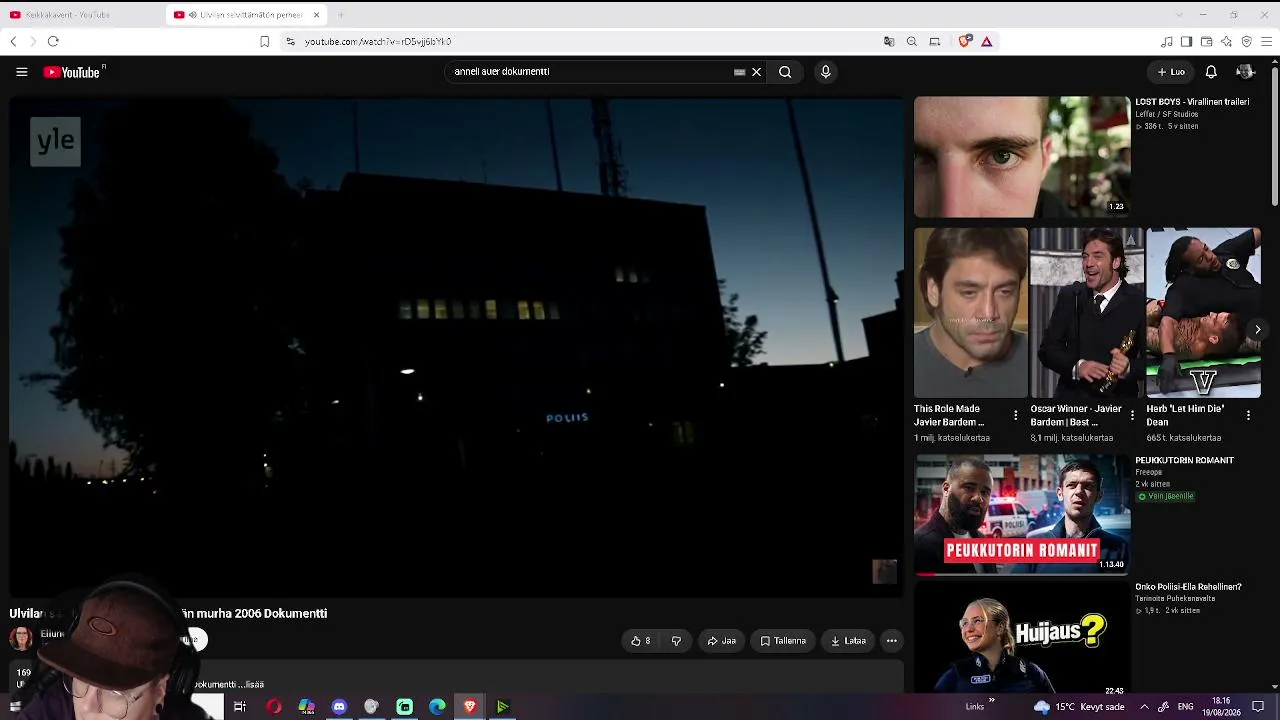Open Discord from the taskbar
Viewport: 1280px width, 720px height.
pyautogui.click(x=339, y=707)
